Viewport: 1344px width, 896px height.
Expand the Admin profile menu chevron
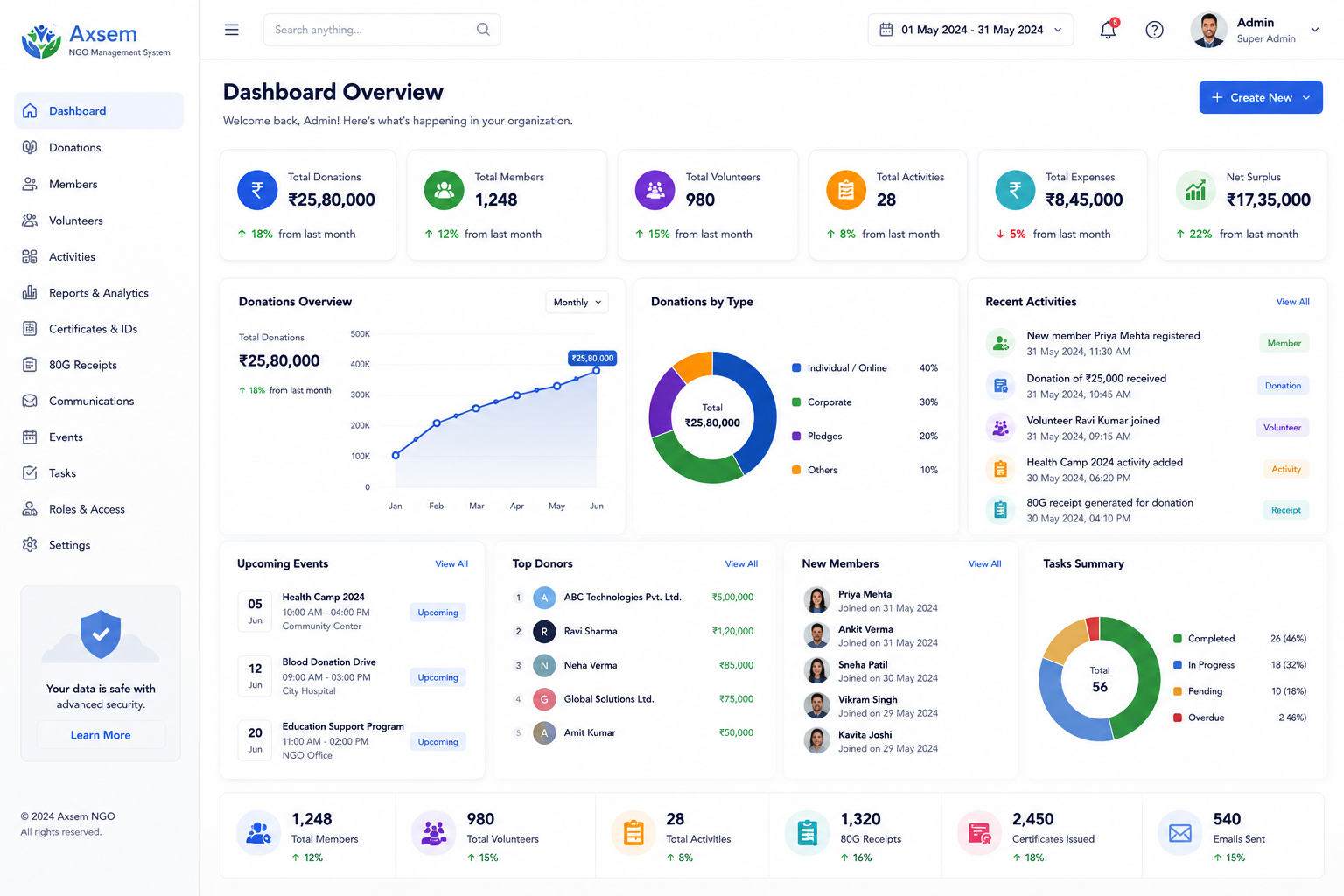1315,30
